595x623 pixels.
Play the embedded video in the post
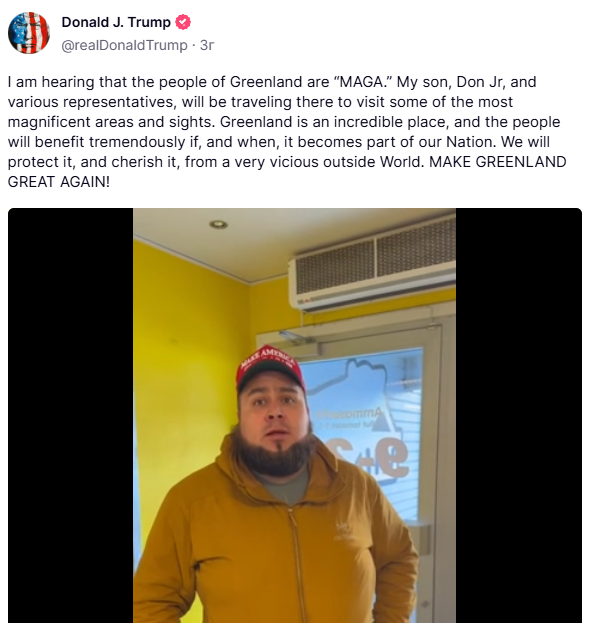(295, 415)
